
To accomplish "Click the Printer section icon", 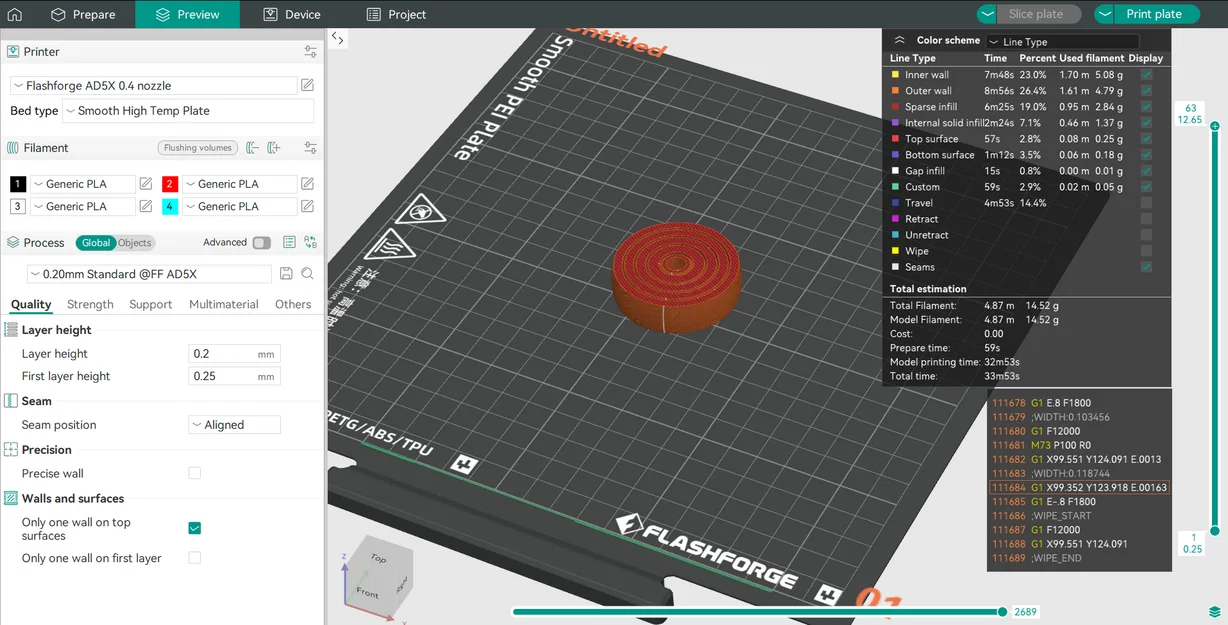I will point(13,51).
